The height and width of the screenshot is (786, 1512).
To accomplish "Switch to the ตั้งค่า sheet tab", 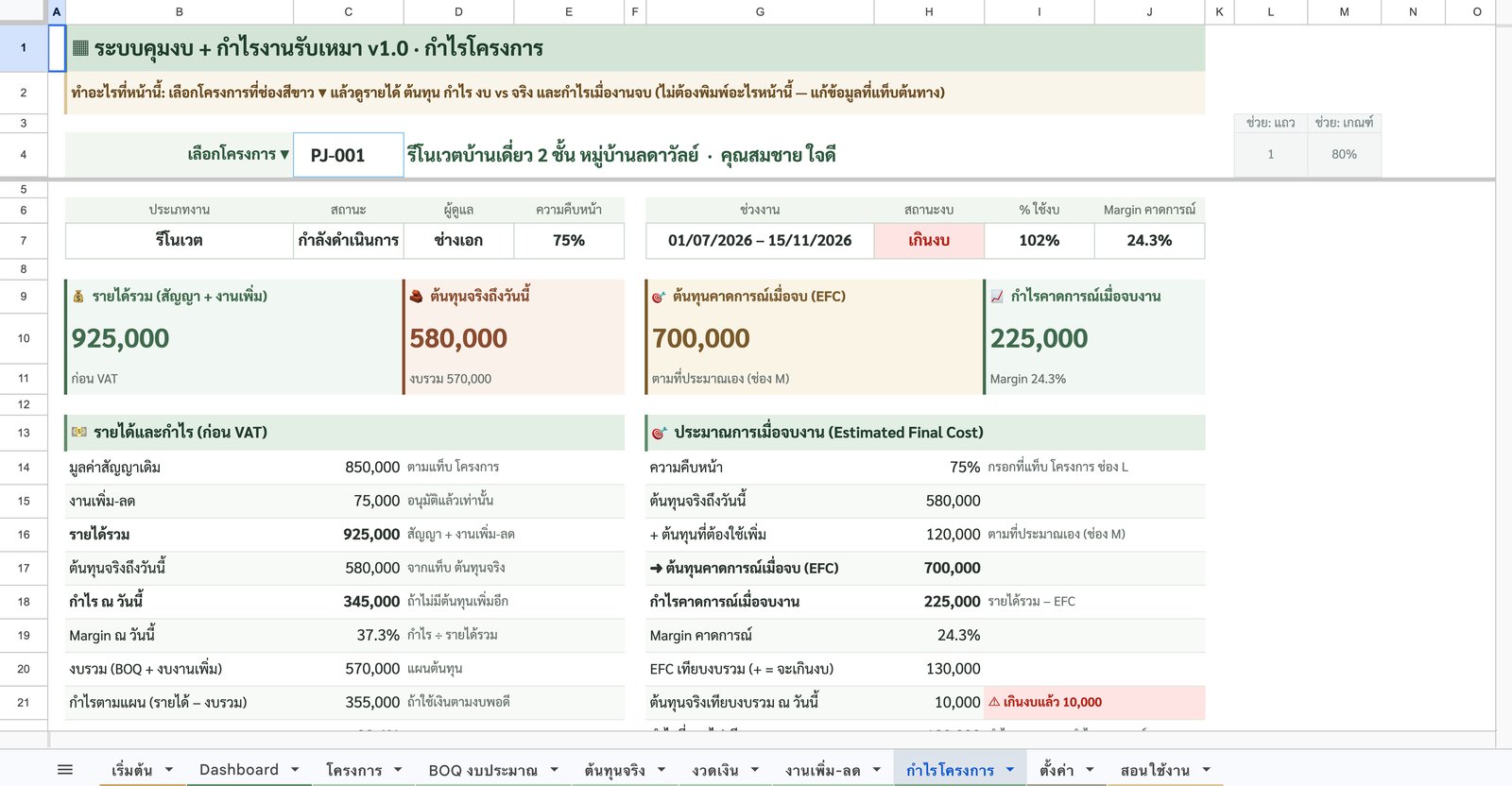I will [1057, 770].
